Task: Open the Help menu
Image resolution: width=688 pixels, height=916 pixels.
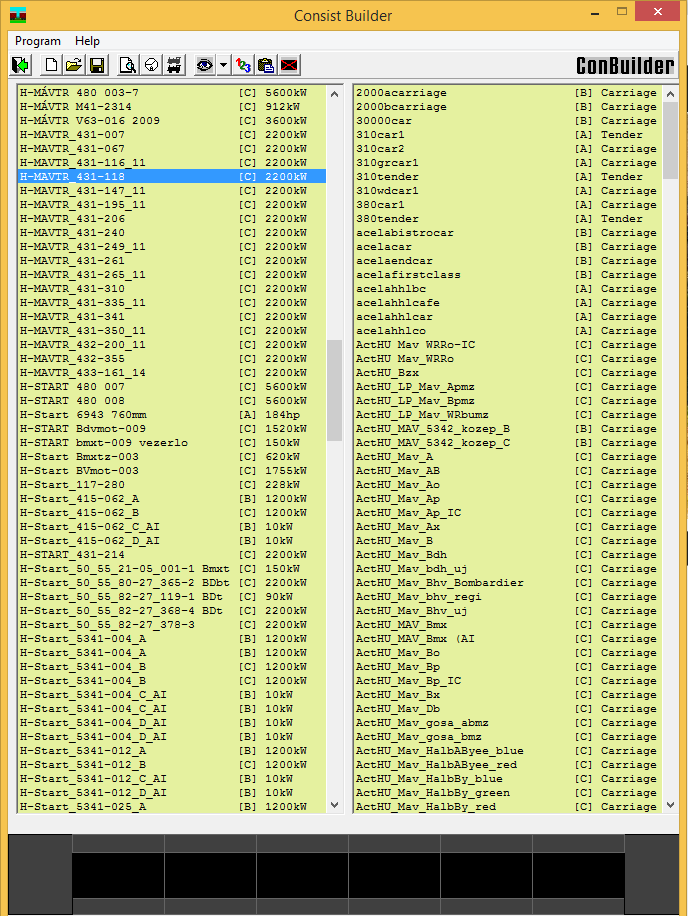Action: (87, 41)
